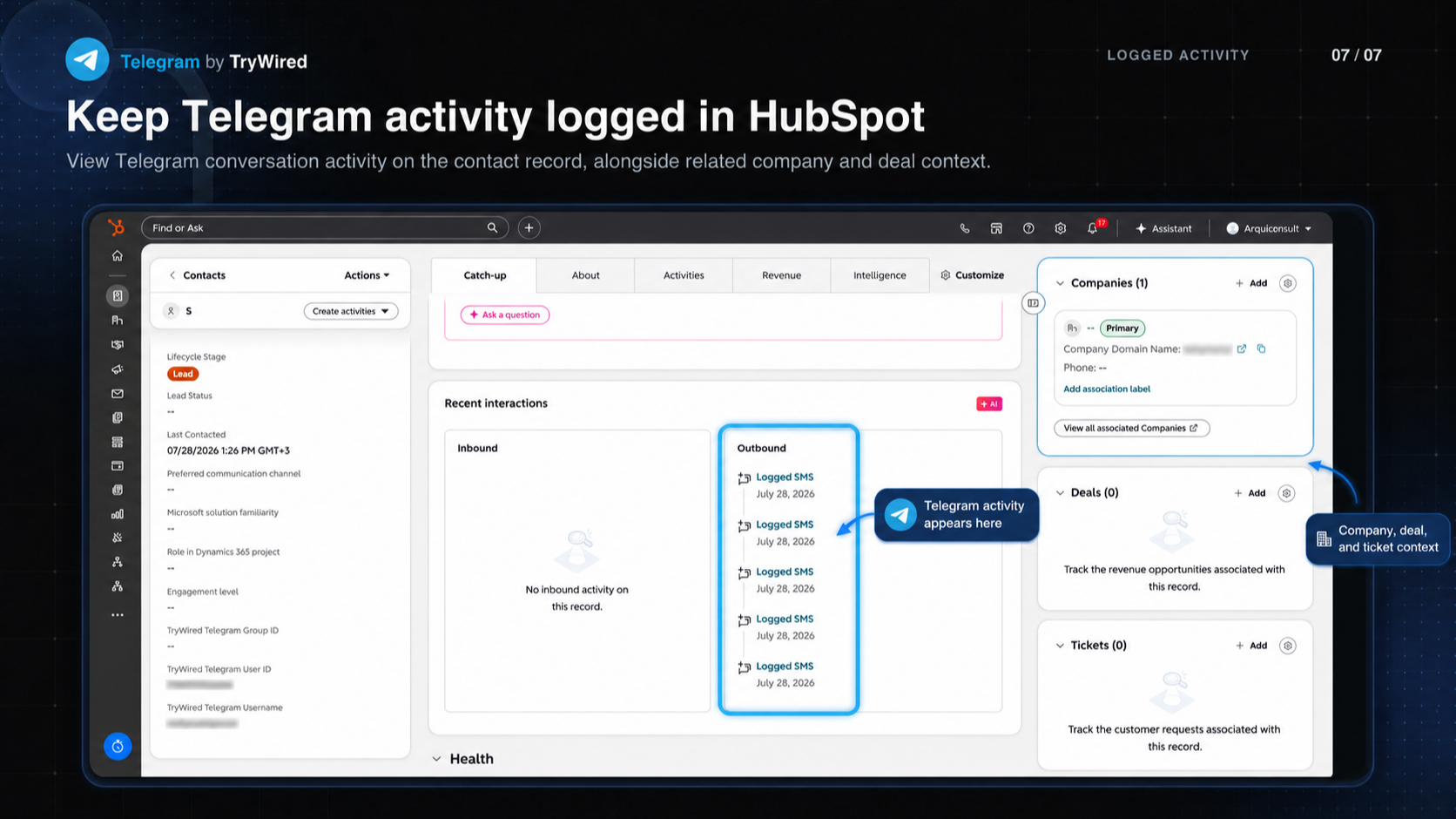This screenshot has height=819, width=1456.
Task: Click the Engagement level label
Action: coord(202,592)
